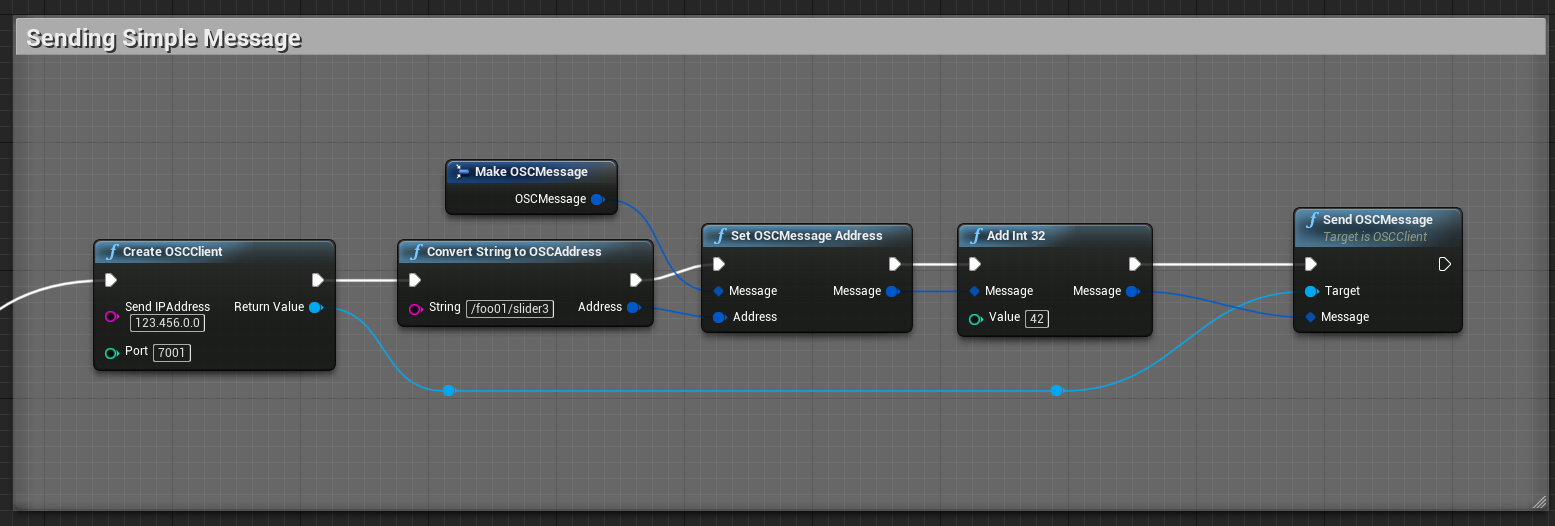The height and width of the screenshot is (526, 1555).
Task: Click the Send IPAddress pin on Create OSCClient
Action: pos(111,316)
